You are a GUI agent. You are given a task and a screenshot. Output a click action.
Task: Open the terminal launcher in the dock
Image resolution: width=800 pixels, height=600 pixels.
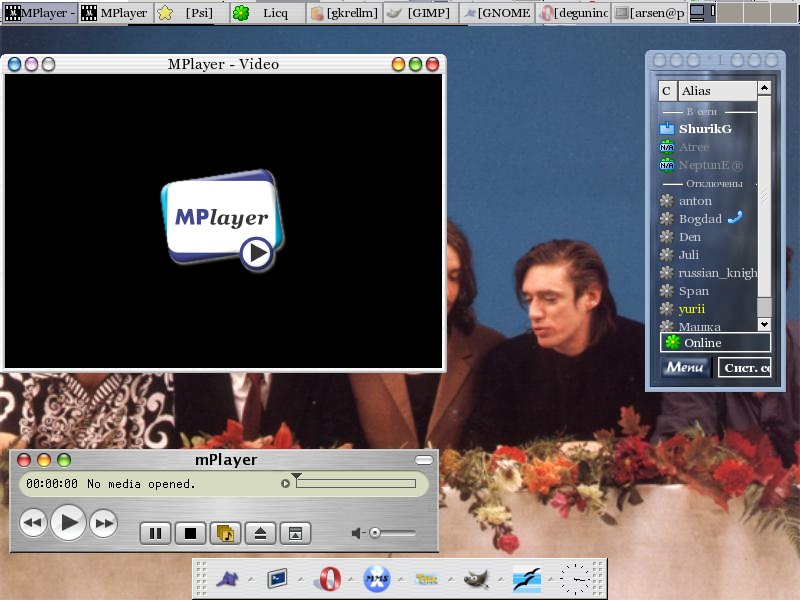coord(277,579)
